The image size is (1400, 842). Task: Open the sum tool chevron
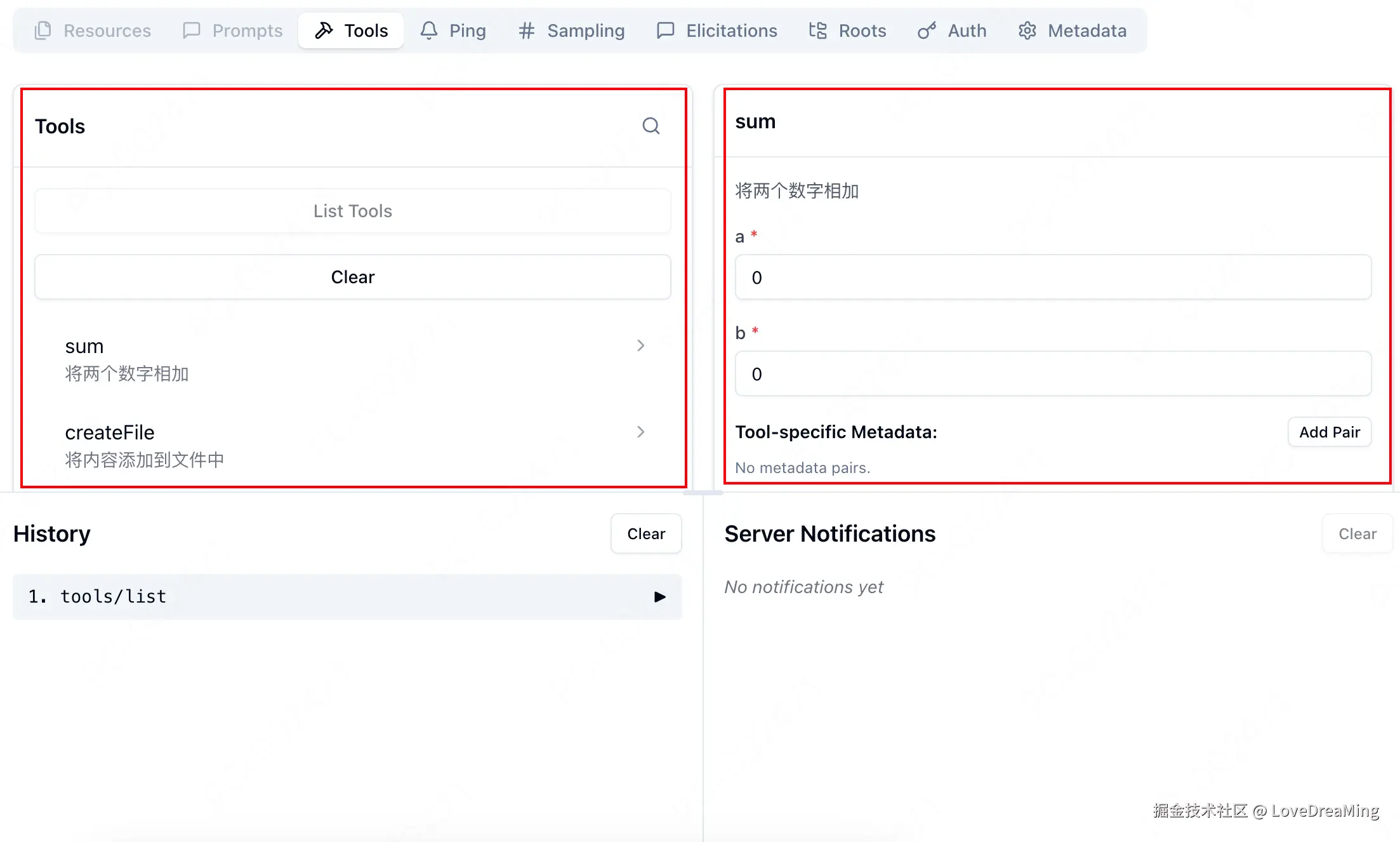(x=640, y=345)
